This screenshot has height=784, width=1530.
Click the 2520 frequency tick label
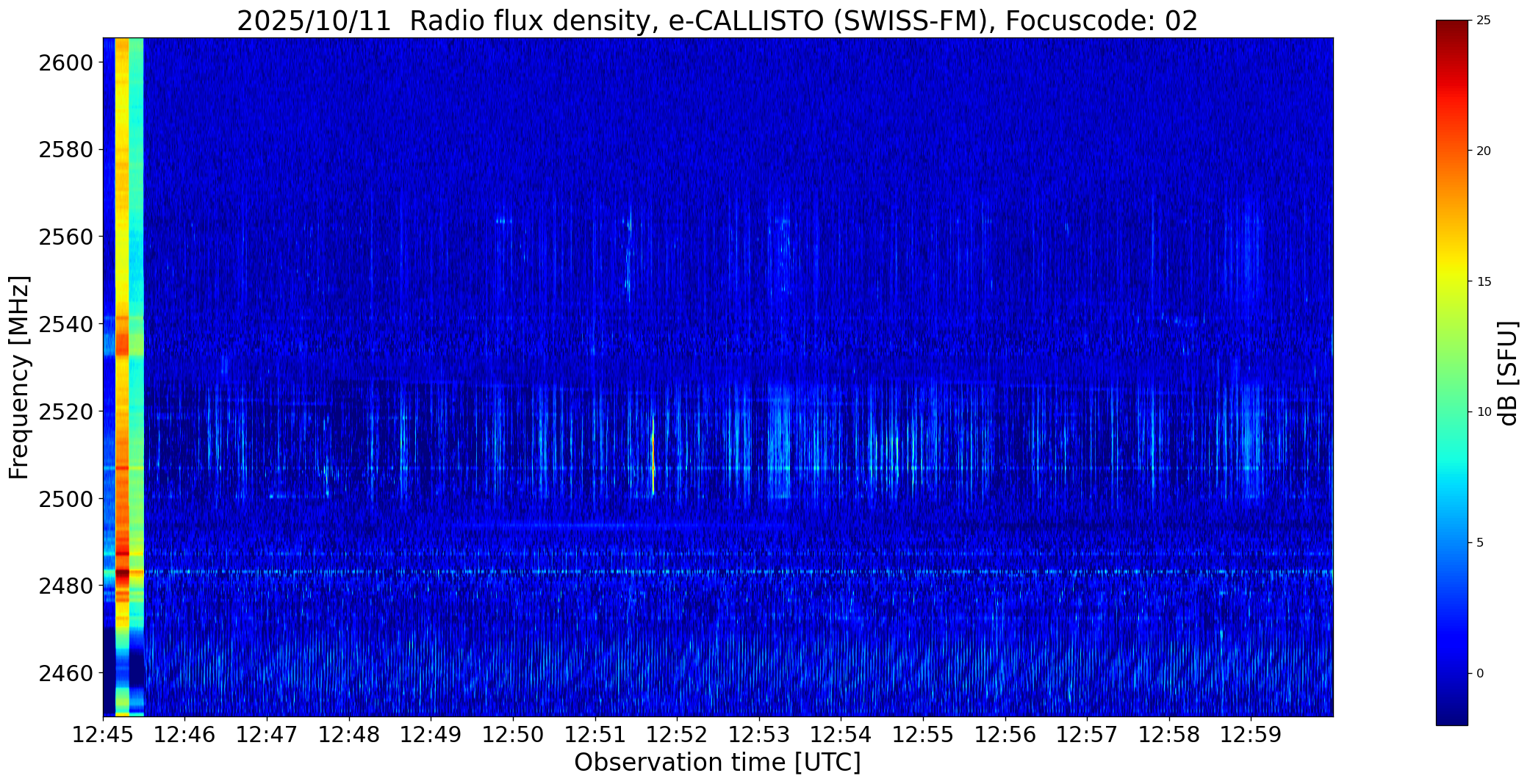point(65,411)
